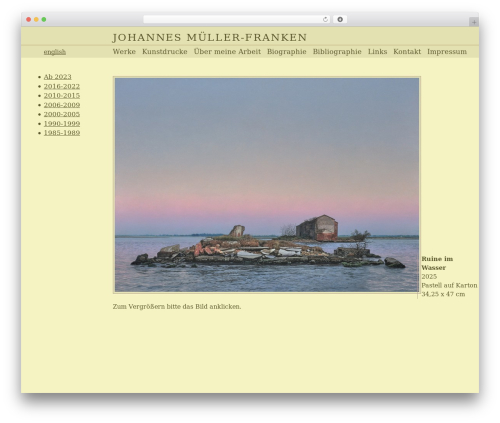Screen dimensions: 500x423
Task: Reload the page with the refresh icon
Action: click(325, 19)
